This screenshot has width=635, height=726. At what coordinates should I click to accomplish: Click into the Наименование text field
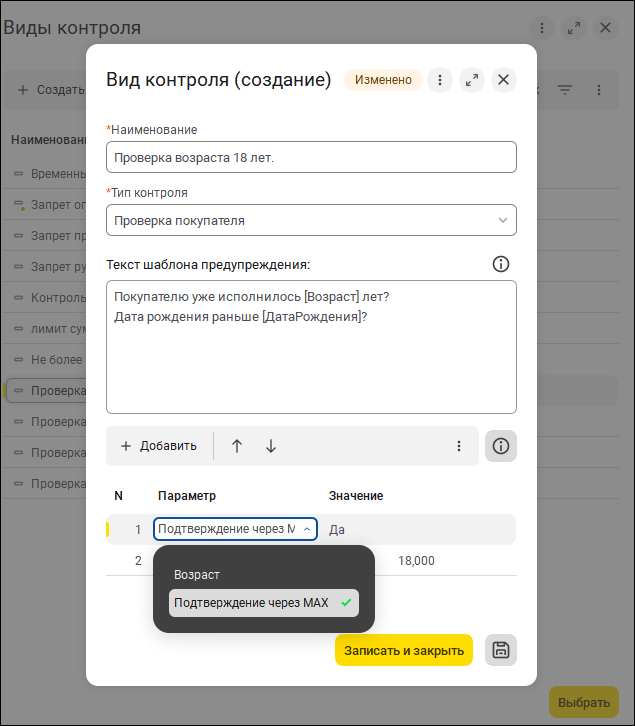click(x=310, y=157)
